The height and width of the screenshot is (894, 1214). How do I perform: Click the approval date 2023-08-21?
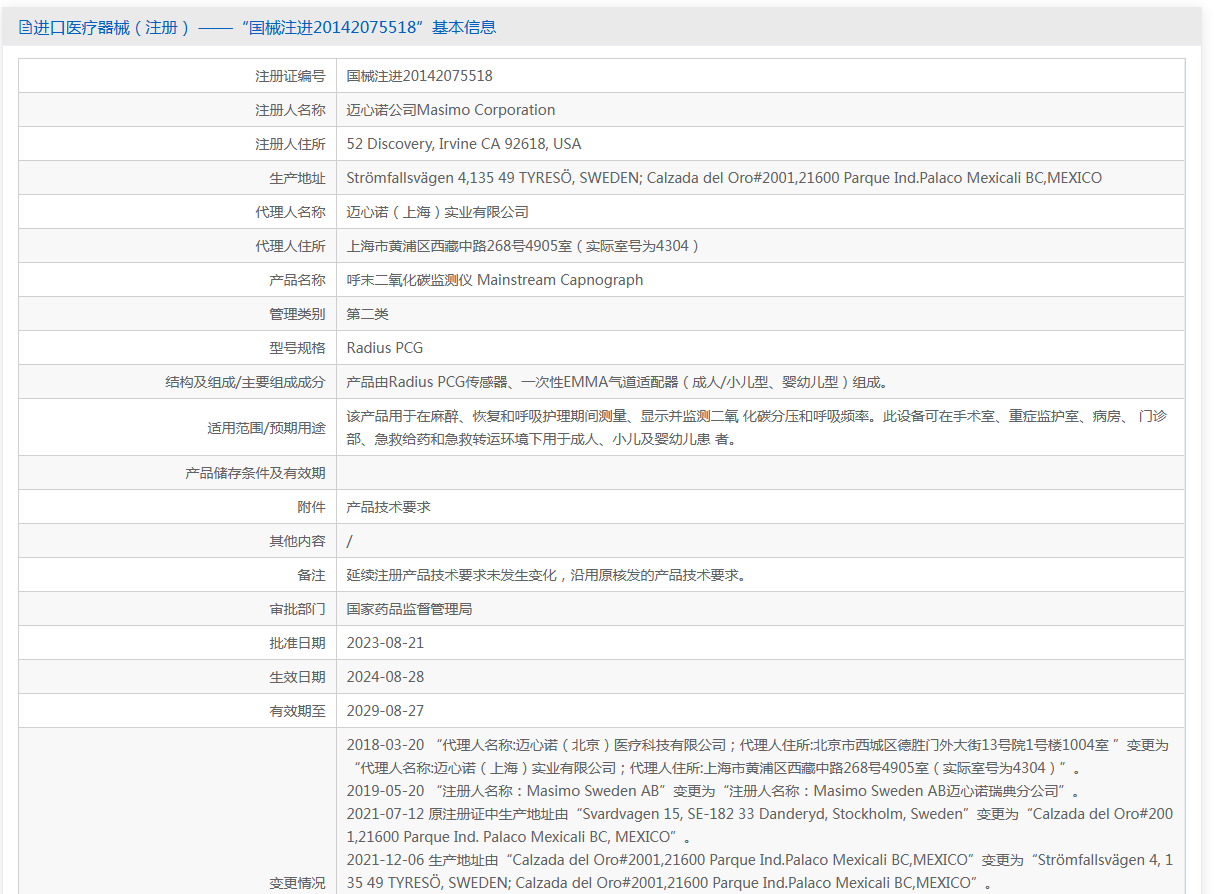(385, 643)
